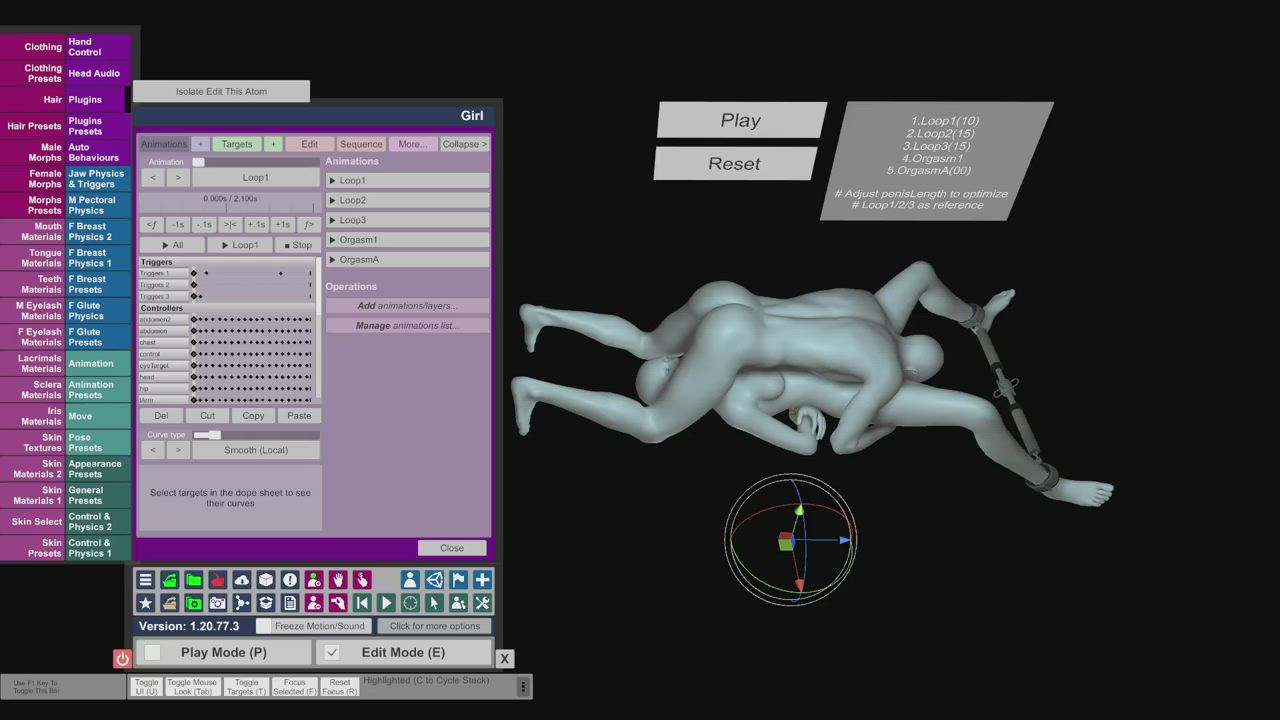Viewport: 1280px width, 720px height.
Task: Click the red power button icon
Action: [x=122, y=658]
